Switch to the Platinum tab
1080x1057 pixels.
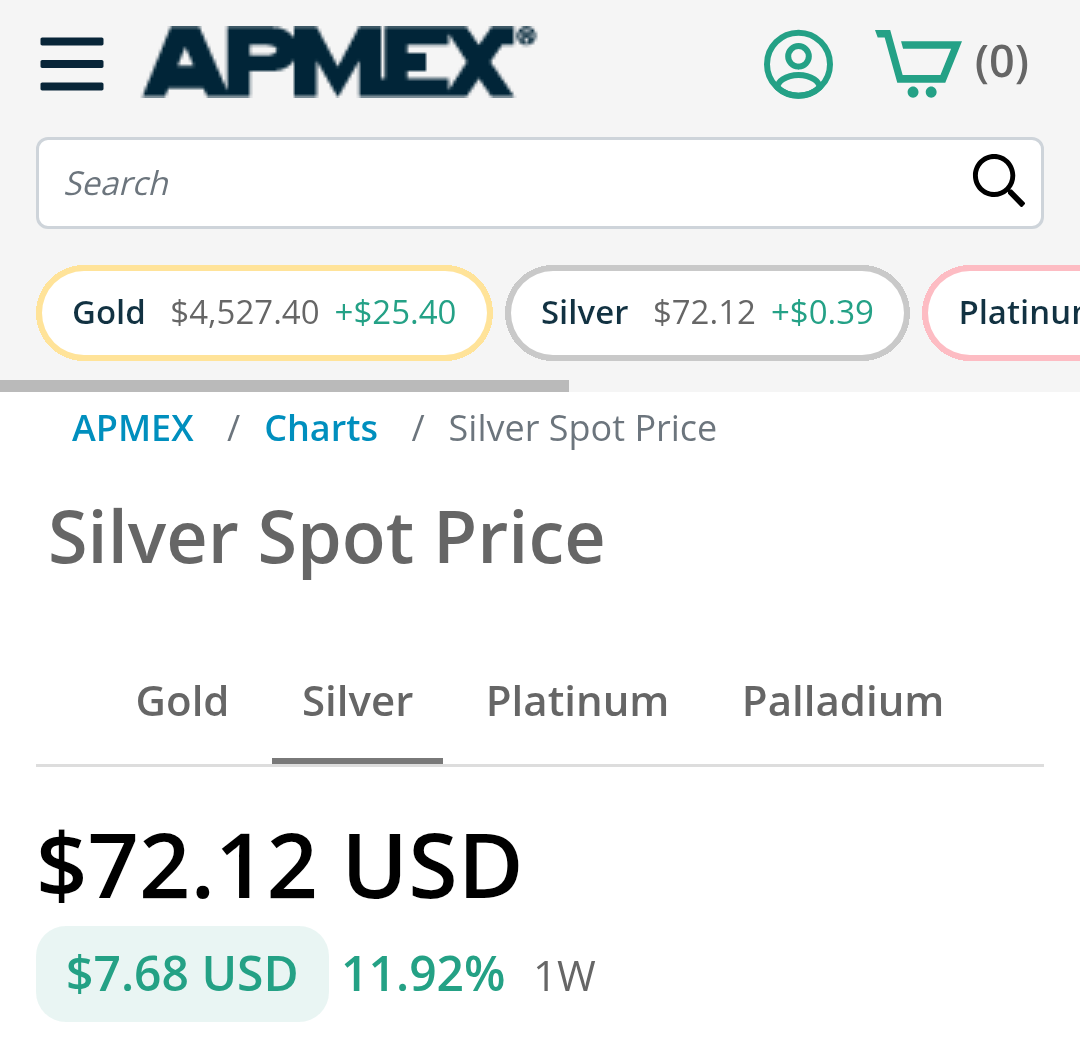coord(577,701)
